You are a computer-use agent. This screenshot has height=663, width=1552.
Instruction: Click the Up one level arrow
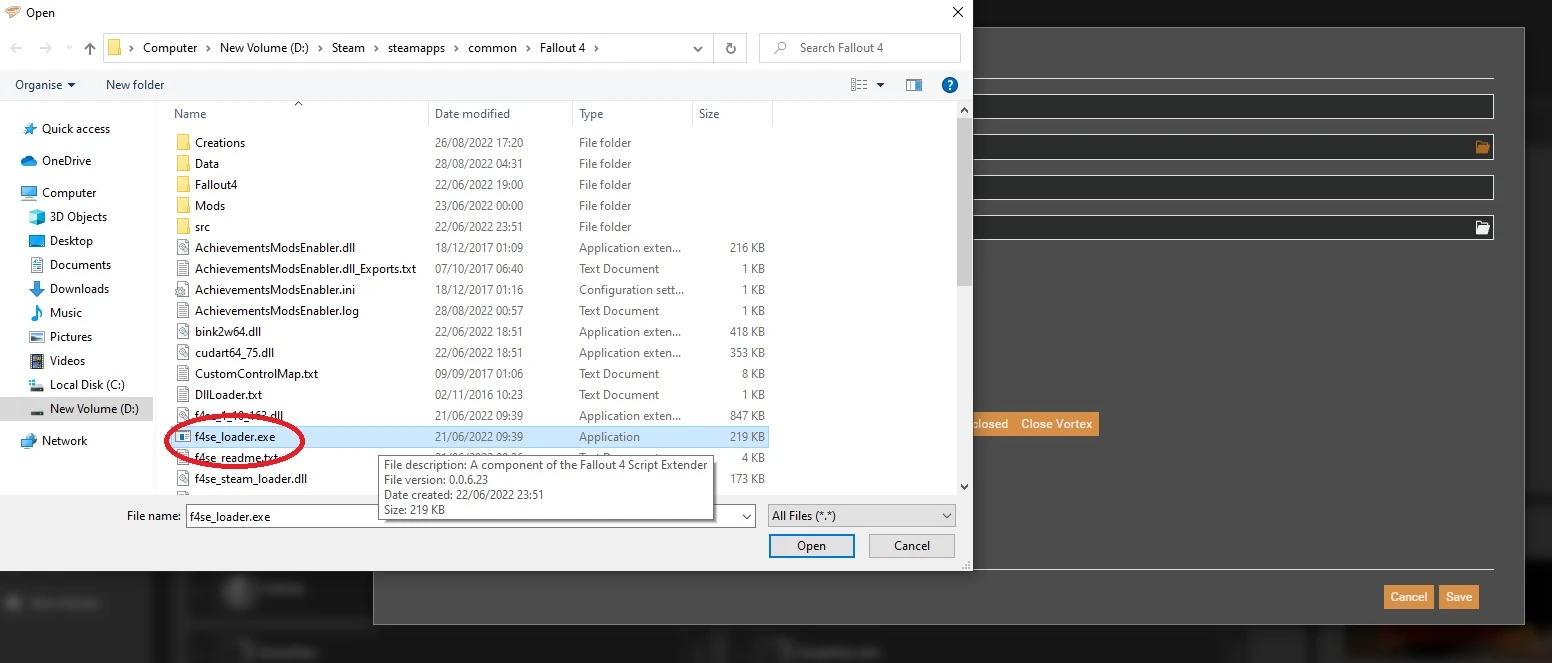pos(90,48)
